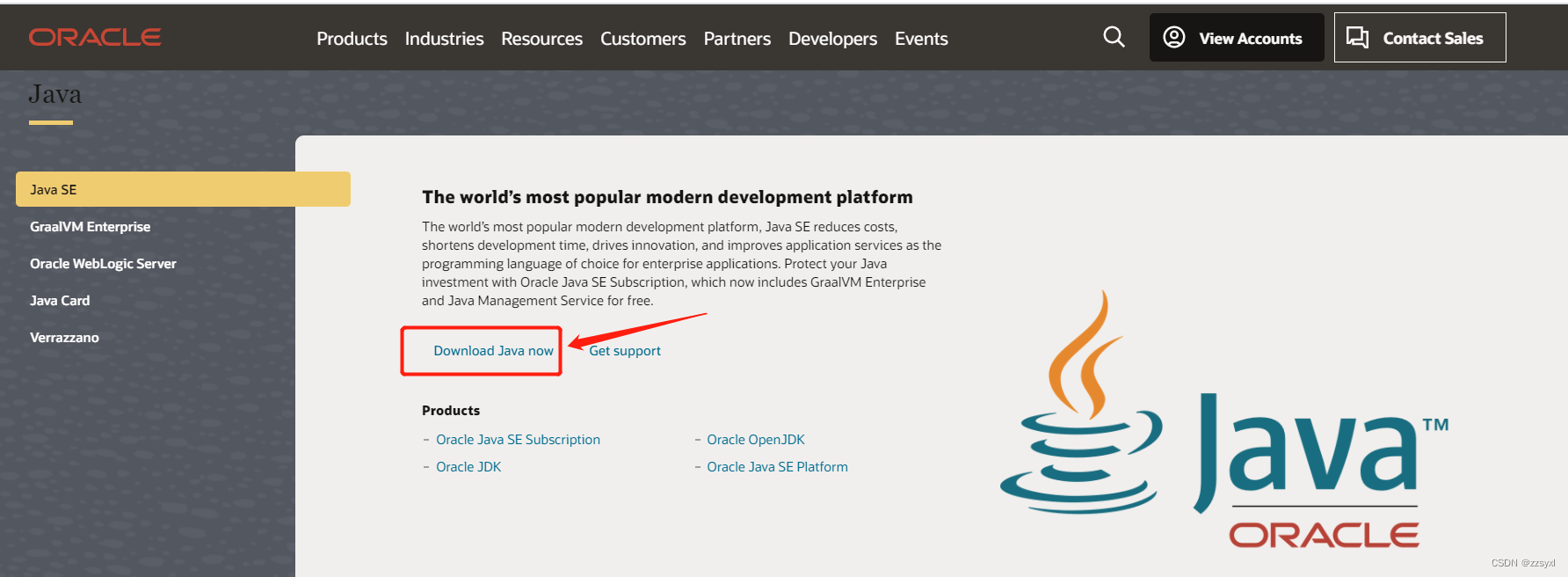Select Java Card in sidebar
1568x577 pixels.
60,300
